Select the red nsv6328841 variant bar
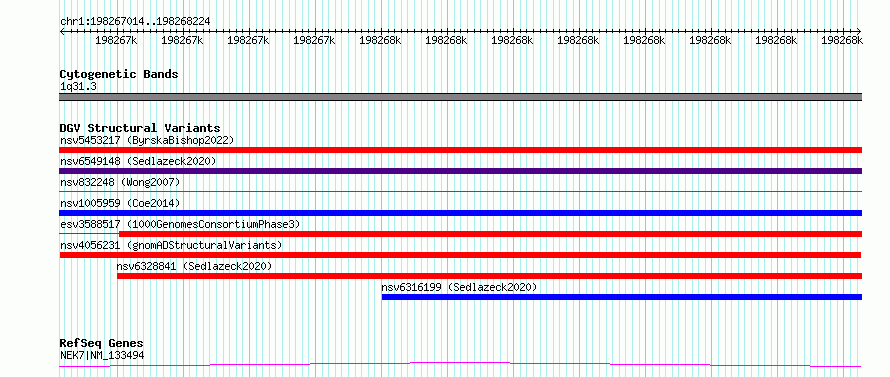The image size is (890, 377). 489,276
